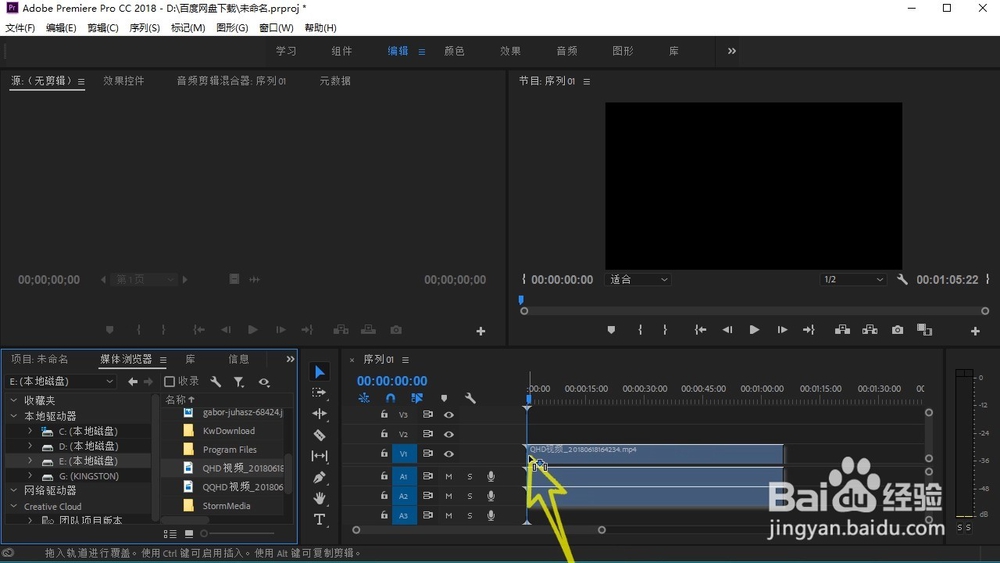Click Program monitor Play button
1000x563 pixels.
754,330
